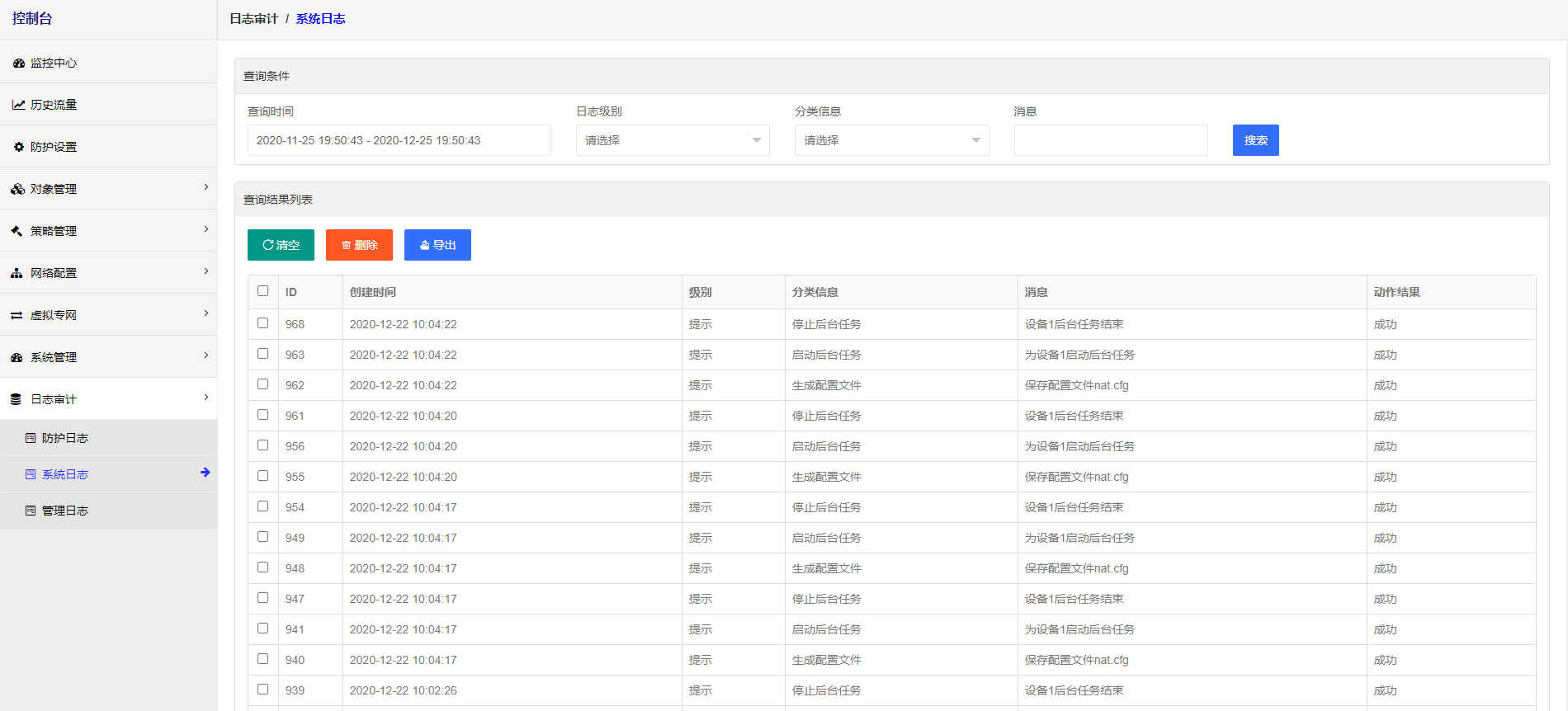Viewport: 1568px width, 711px height.
Task: Click the blue 搜索 button
Action: (x=1256, y=140)
